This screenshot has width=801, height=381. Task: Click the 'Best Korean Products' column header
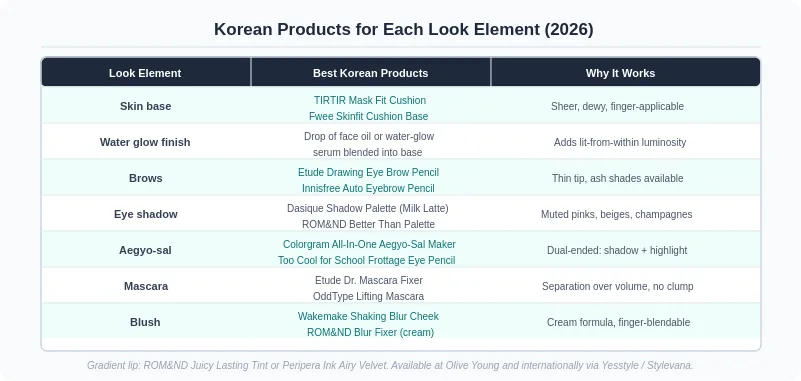(x=370, y=73)
